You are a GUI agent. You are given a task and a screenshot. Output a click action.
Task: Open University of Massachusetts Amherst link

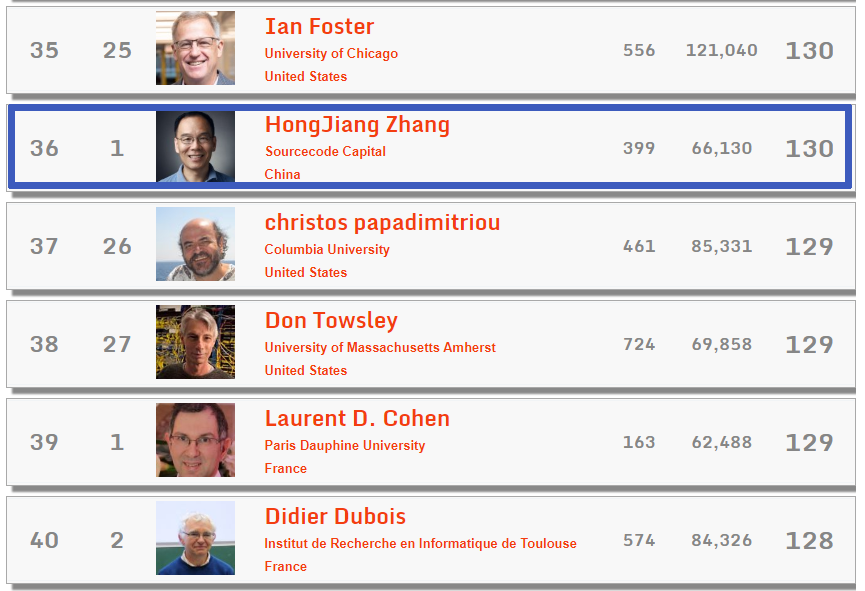(x=380, y=347)
